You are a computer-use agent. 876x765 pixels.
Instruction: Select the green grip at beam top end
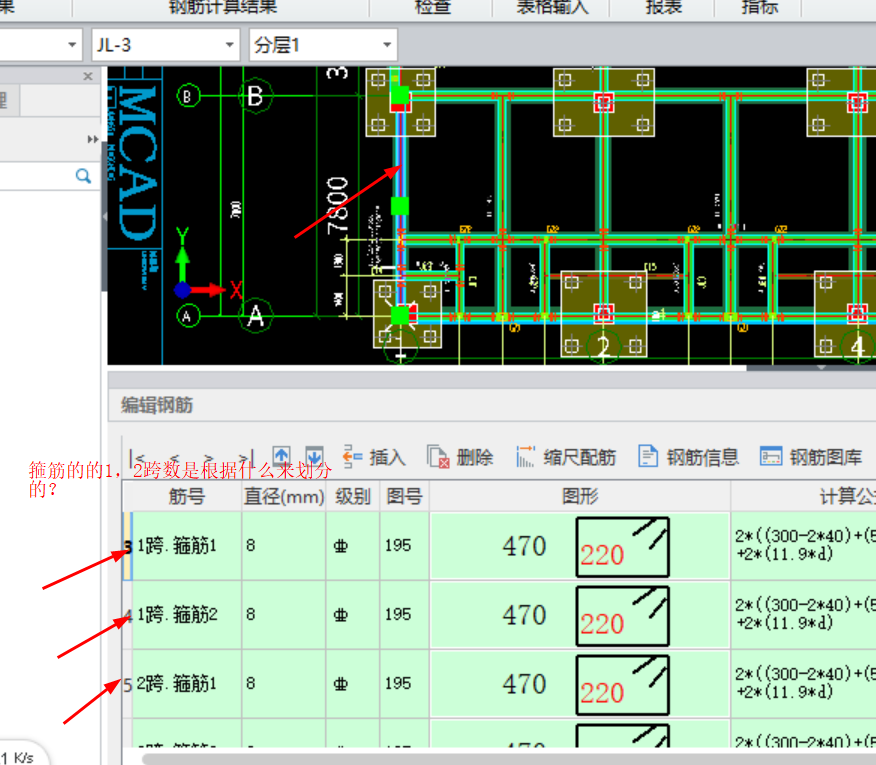click(x=399, y=94)
